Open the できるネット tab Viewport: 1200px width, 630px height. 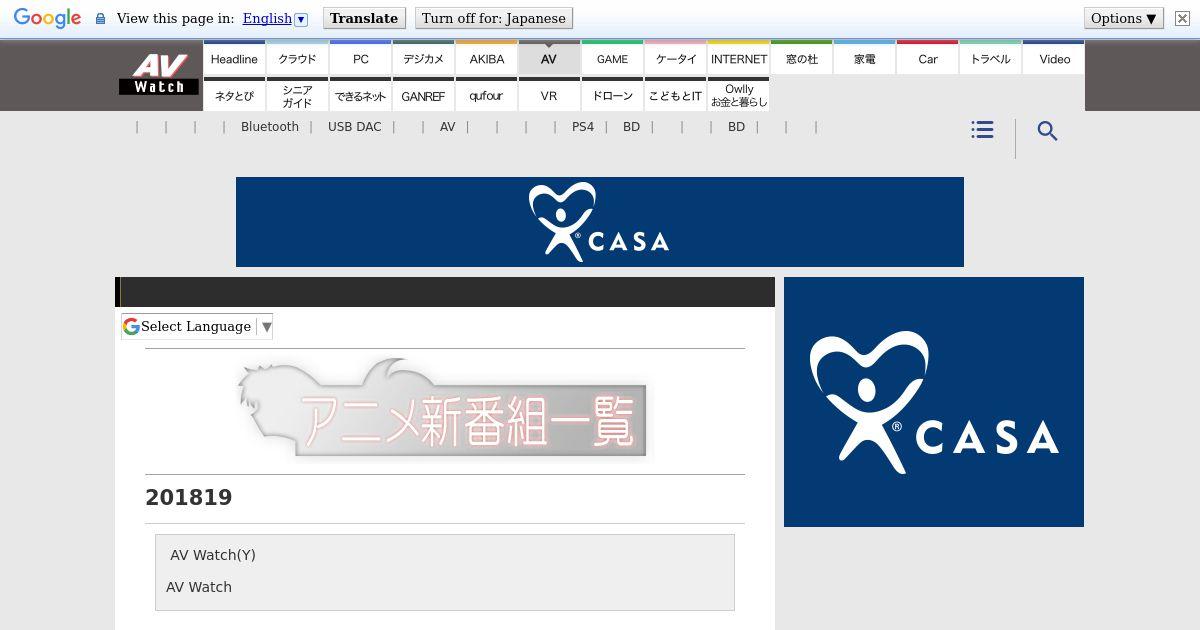[x=360, y=95]
